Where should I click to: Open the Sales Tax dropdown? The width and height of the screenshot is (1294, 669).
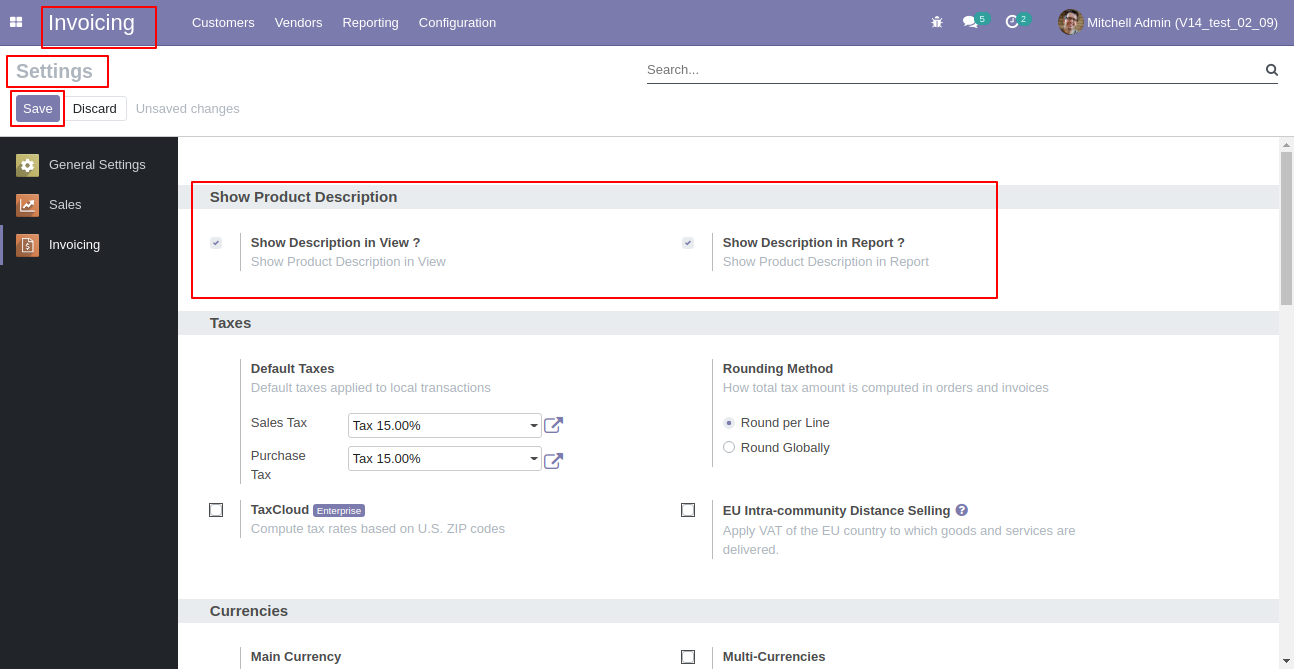coord(445,426)
